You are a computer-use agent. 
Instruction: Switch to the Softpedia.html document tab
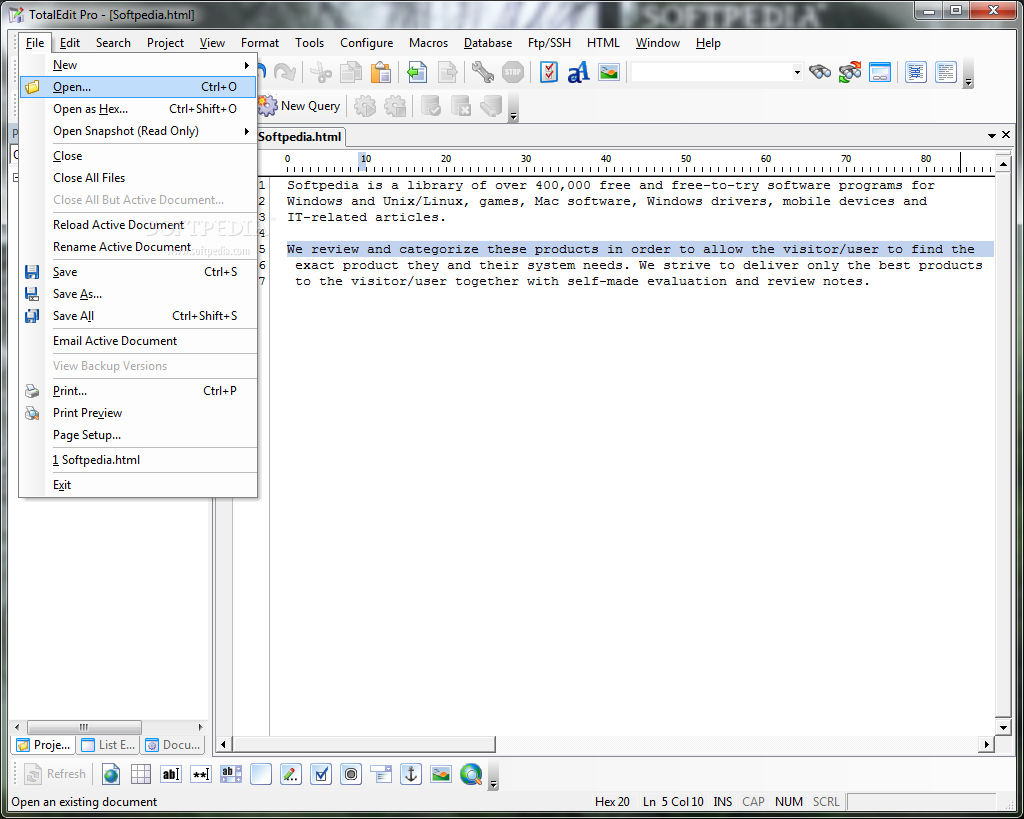[x=300, y=136]
